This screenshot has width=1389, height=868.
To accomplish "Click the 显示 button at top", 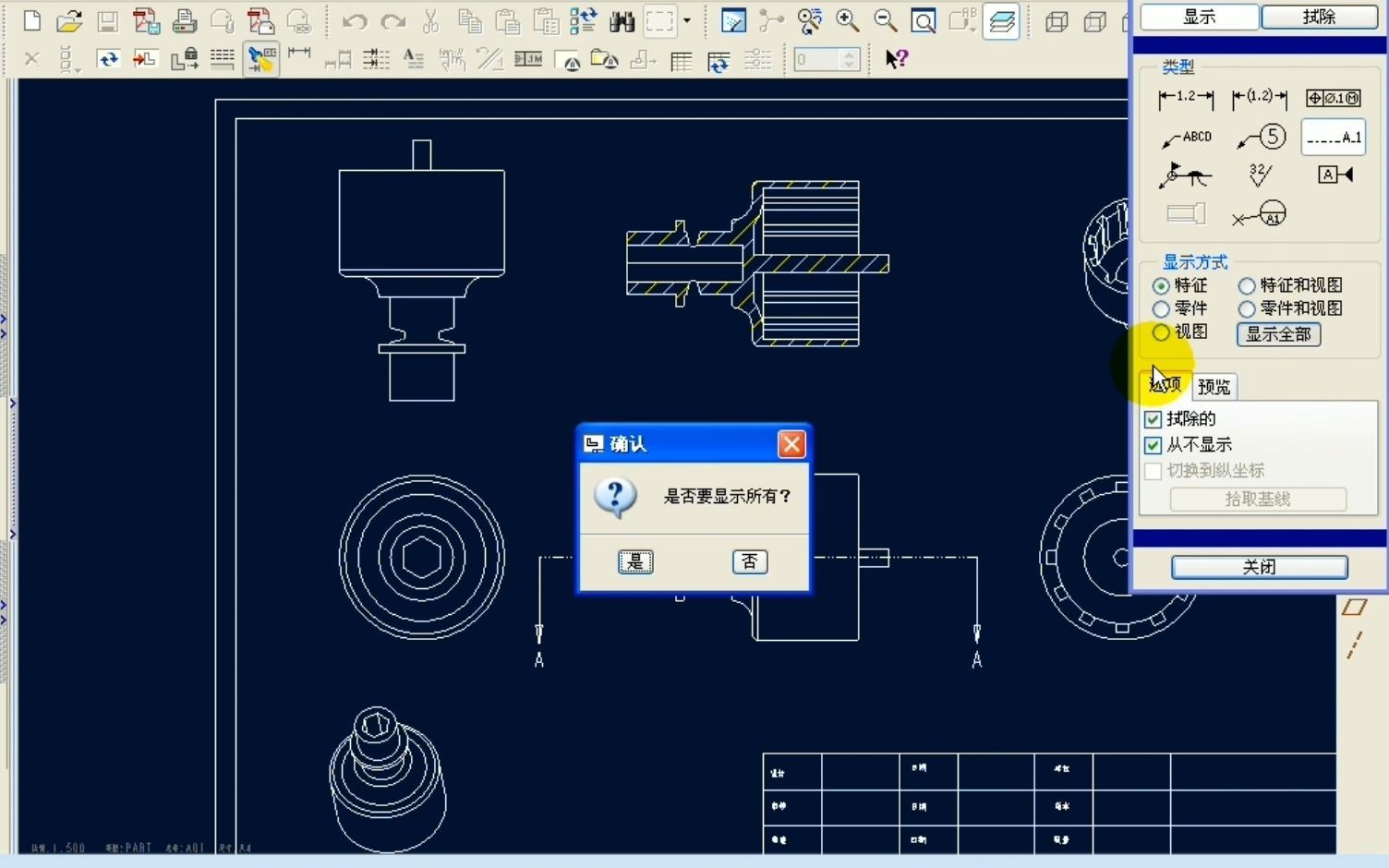I will [x=1200, y=17].
